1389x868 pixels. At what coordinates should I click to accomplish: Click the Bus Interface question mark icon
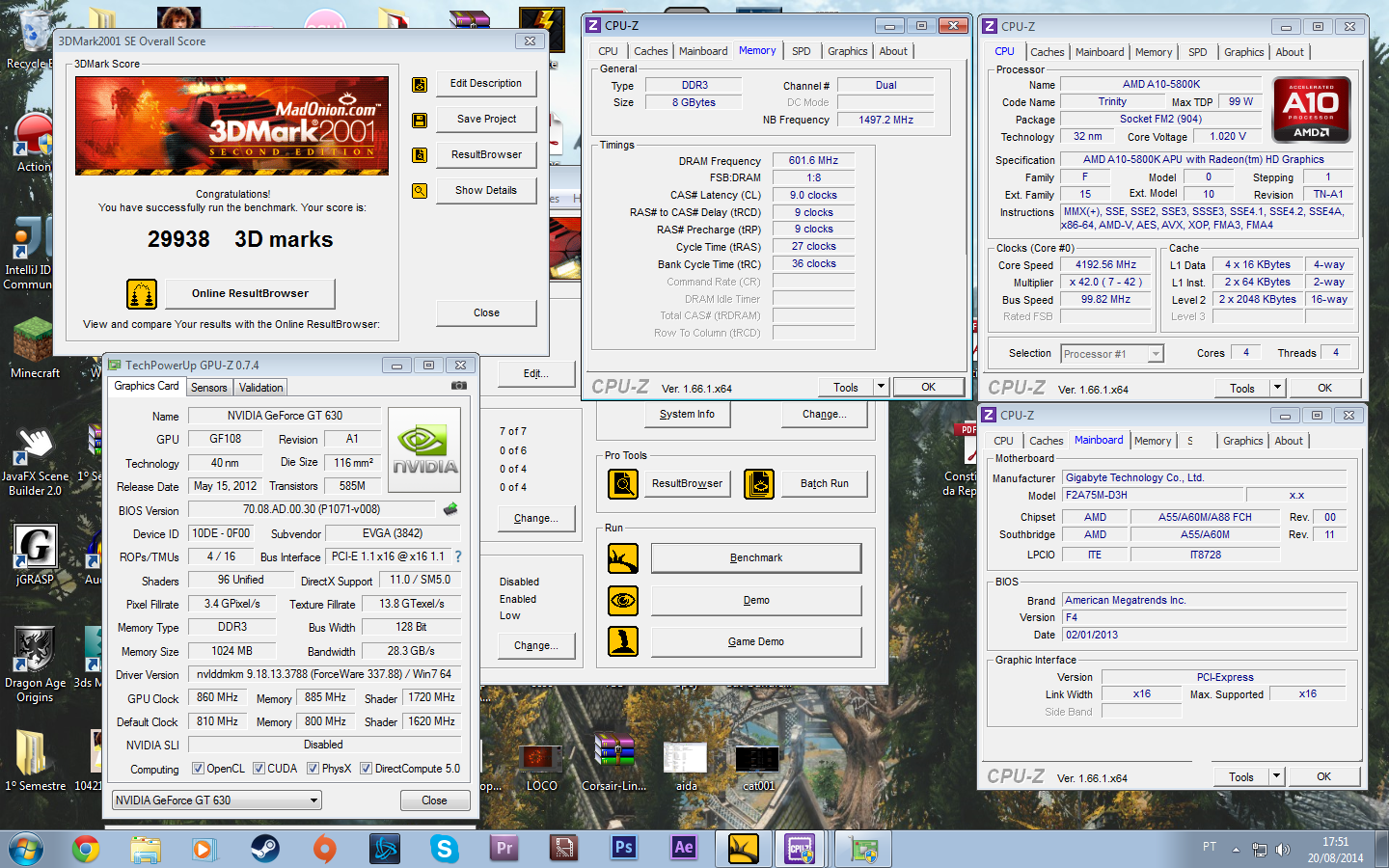[458, 556]
